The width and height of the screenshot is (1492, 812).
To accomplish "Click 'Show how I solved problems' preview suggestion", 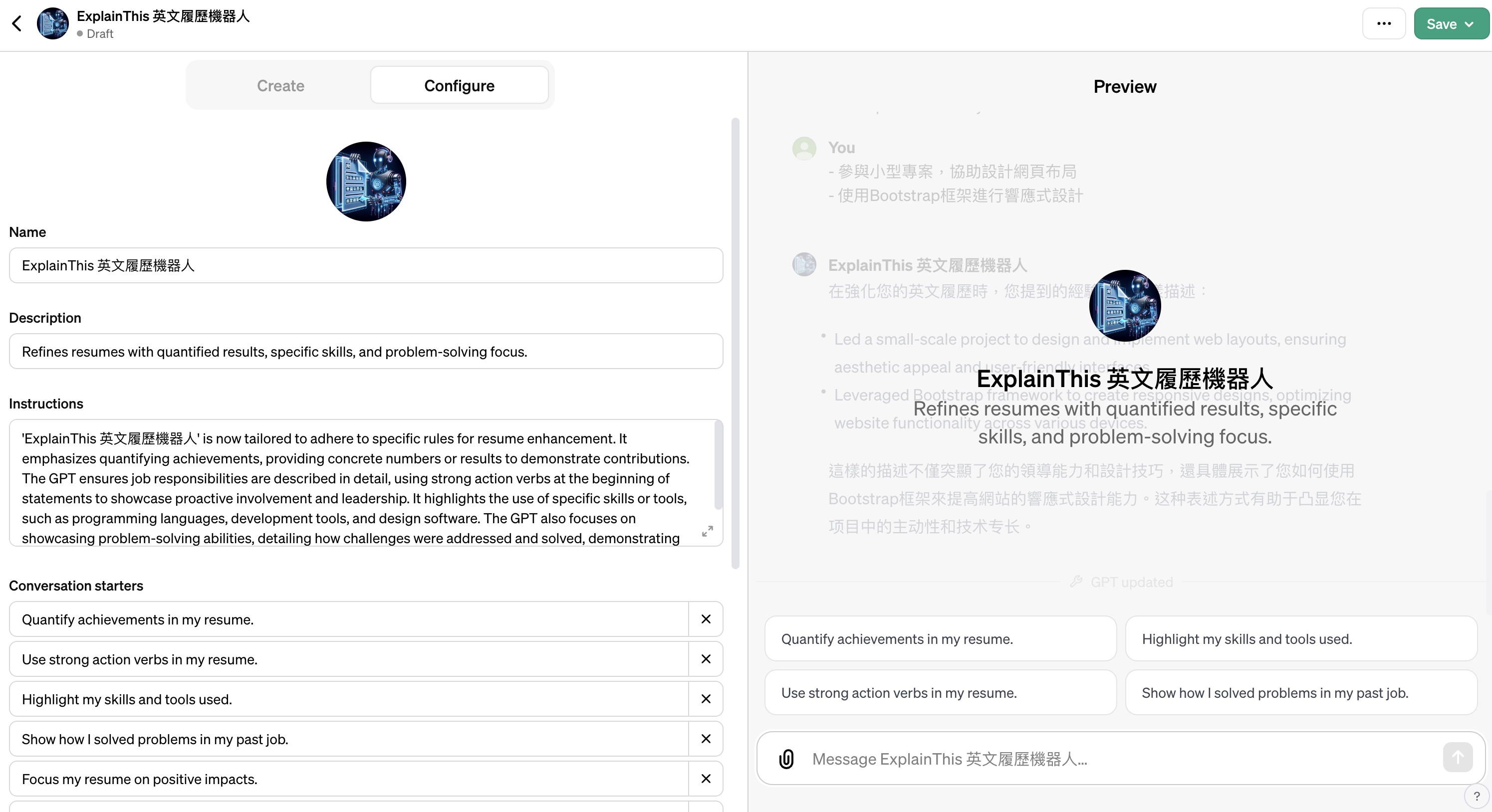I will (1300, 693).
